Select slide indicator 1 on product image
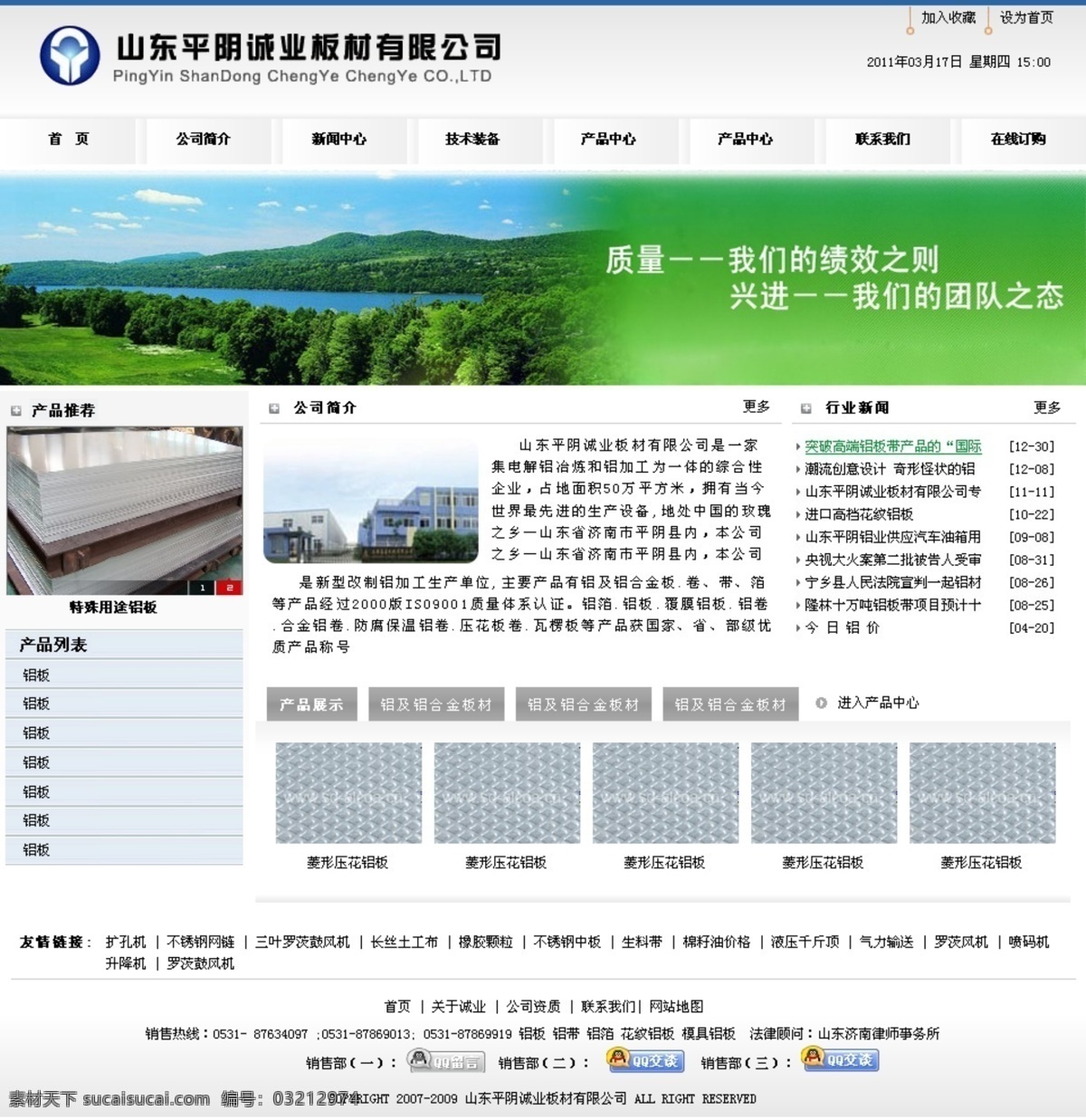 coord(203,588)
